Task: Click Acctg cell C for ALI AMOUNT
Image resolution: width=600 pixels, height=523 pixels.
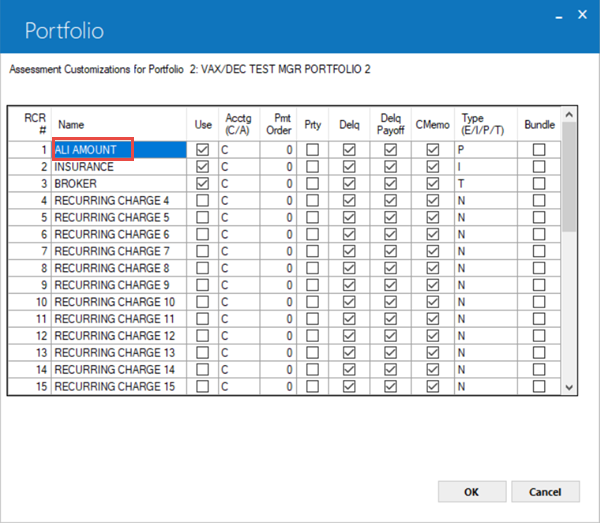Action: (x=239, y=150)
